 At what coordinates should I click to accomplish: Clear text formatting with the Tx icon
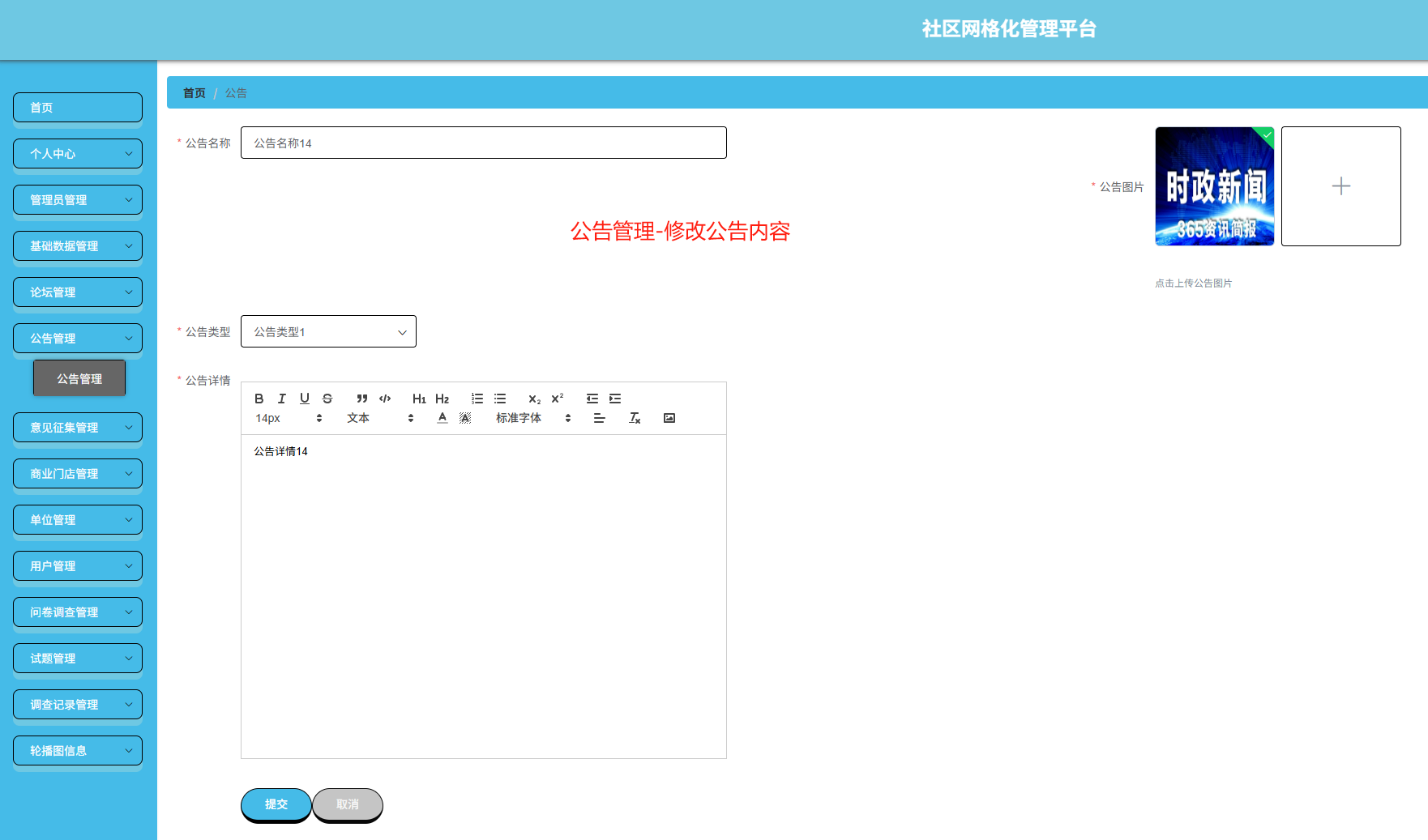coord(635,418)
